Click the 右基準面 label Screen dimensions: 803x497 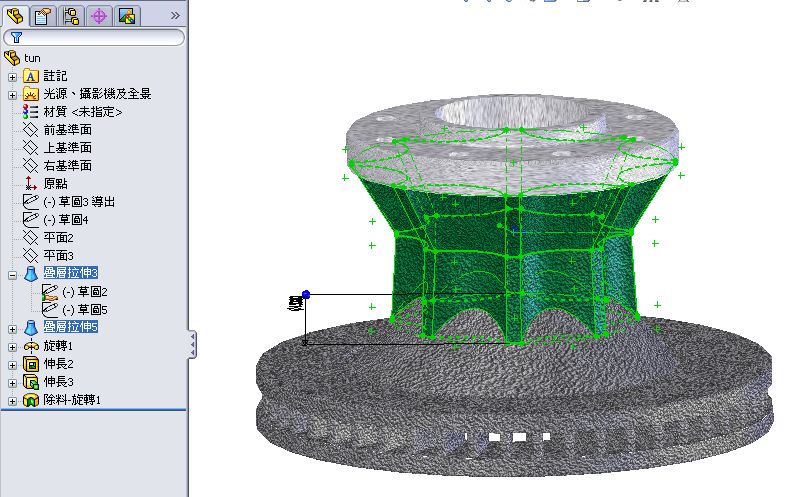tap(68, 165)
